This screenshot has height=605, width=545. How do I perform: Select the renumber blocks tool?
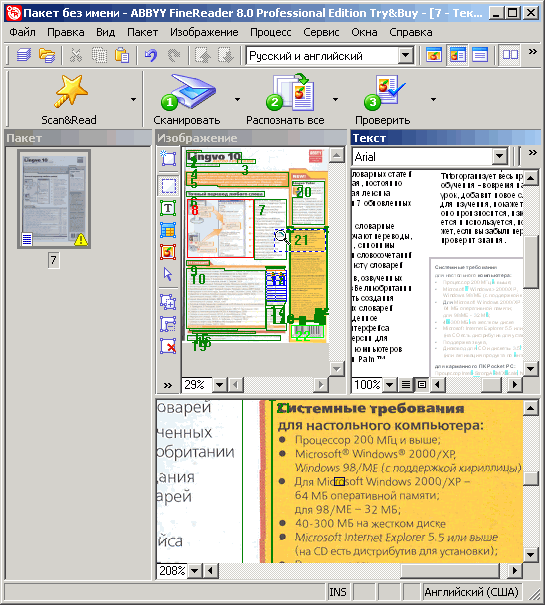tap(168, 324)
